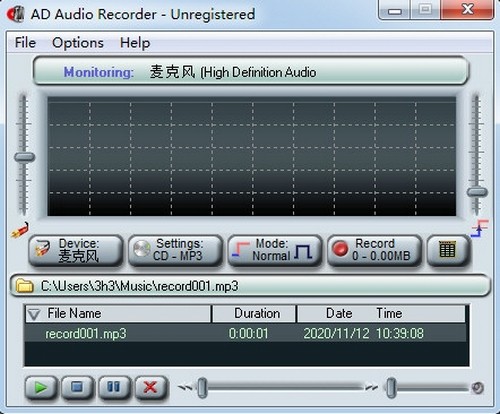500x414 pixels.
Task: Click the folder icon beside the output path
Action: point(25,286)
